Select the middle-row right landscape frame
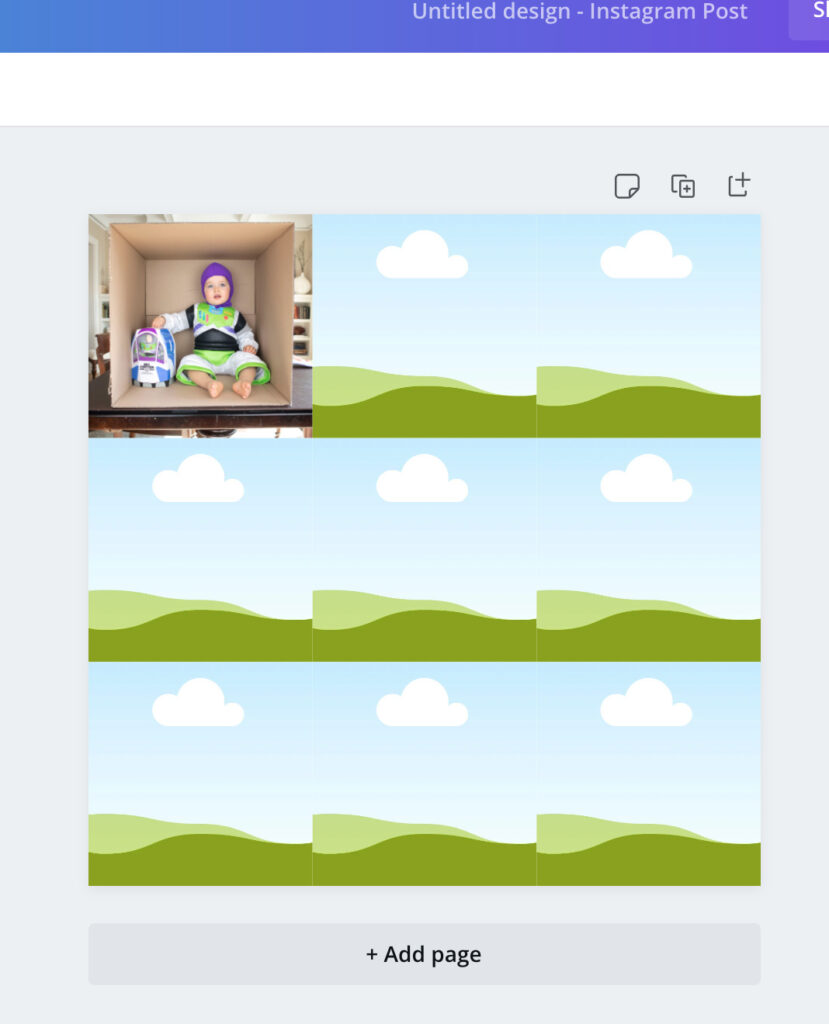Image resolution: width=829 pixels, height=1024 pixels. pyautogui.click(x=649, y=550)
